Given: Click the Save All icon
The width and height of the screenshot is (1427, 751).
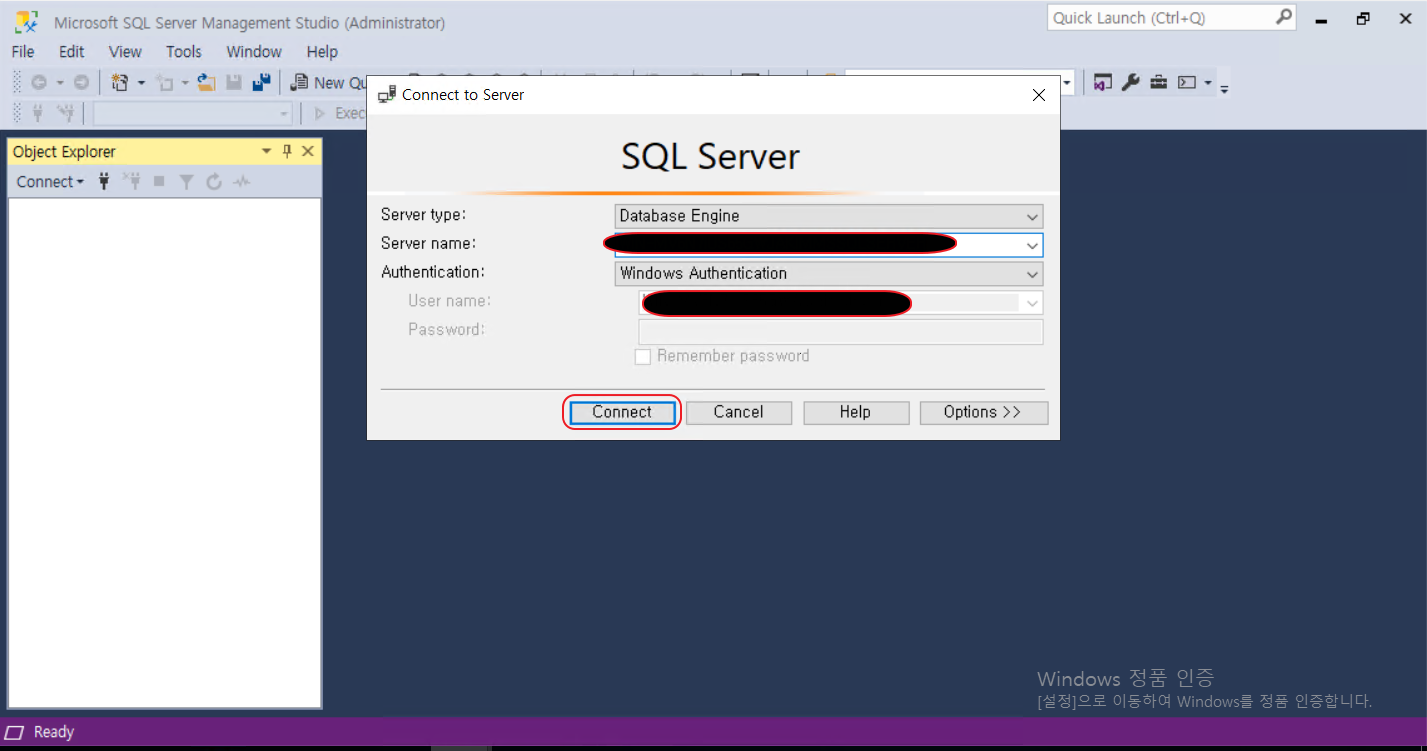Looking at the screenshot, I should pos(261,83).
